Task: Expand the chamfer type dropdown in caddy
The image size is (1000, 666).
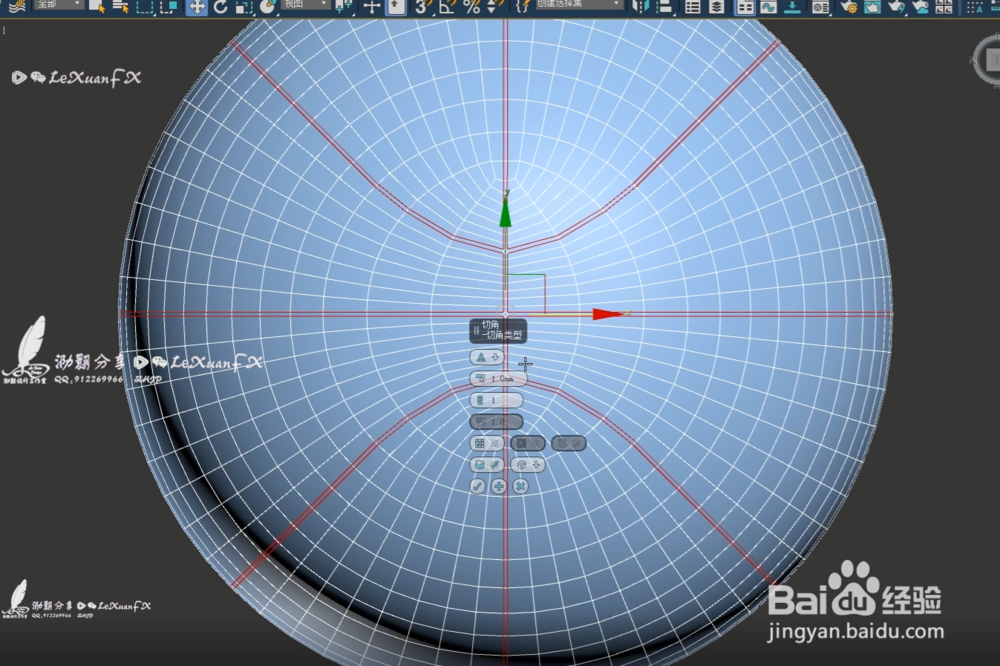Action: 487,357
